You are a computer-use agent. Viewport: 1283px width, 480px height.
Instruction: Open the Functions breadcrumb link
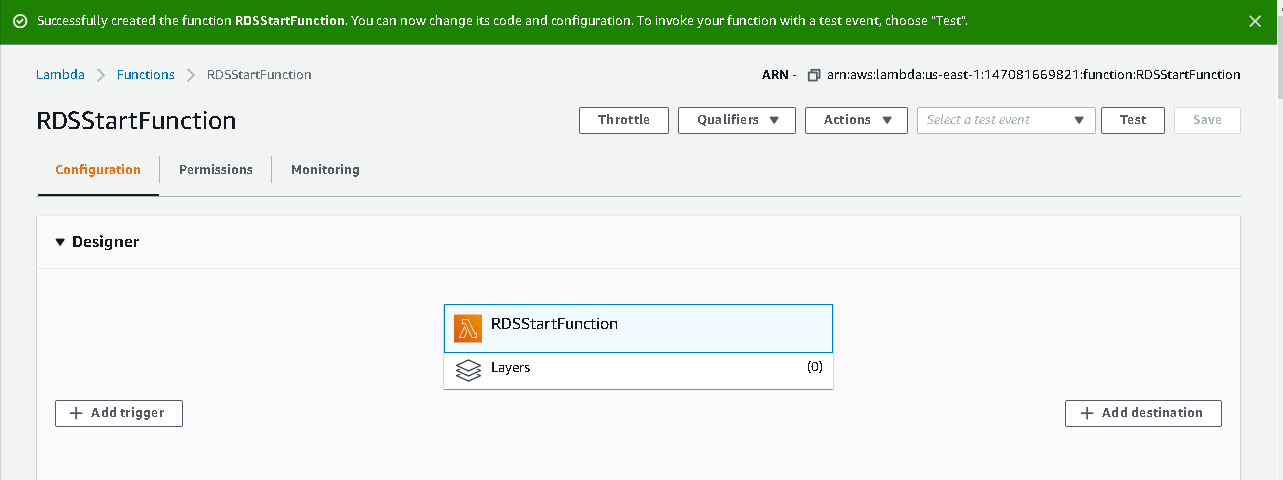click(x=145, y=75)
